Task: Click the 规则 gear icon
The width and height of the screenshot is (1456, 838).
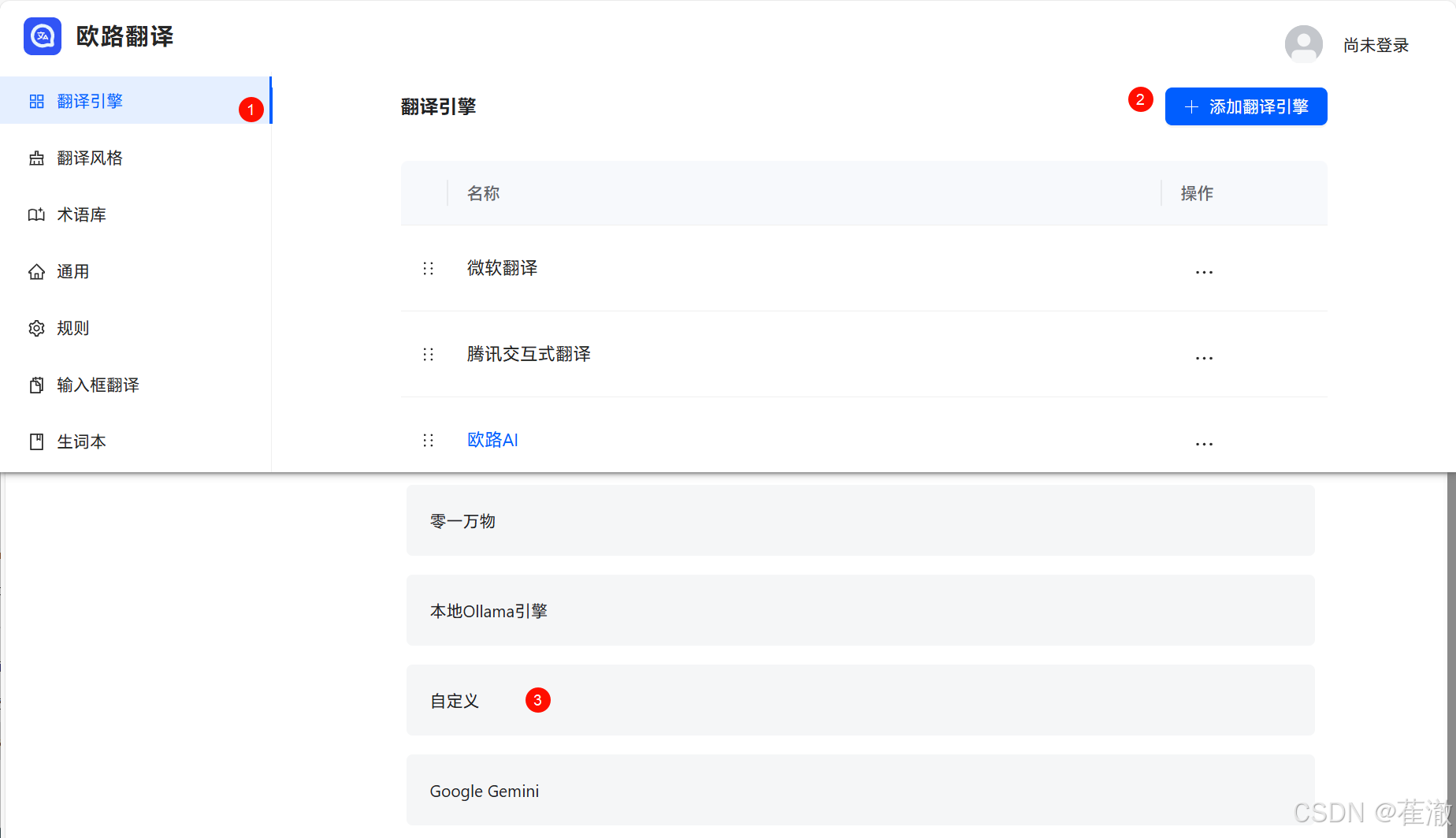Action: [36, 328]
